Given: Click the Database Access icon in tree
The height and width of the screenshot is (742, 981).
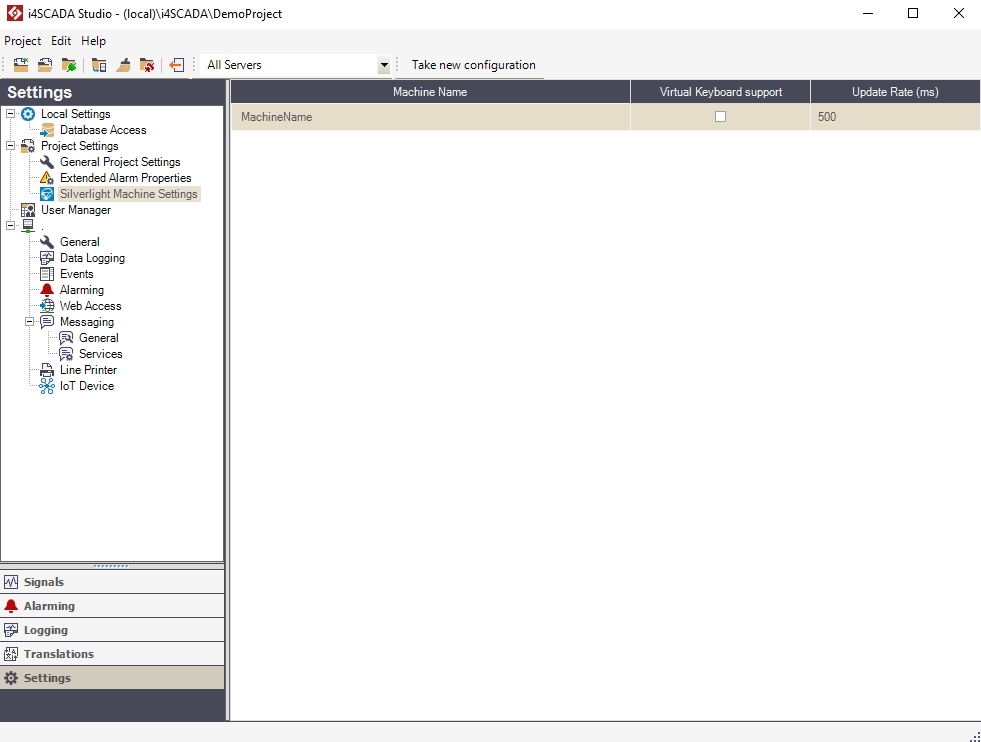Looking at the screenshot, I should (x=47, y=130).
